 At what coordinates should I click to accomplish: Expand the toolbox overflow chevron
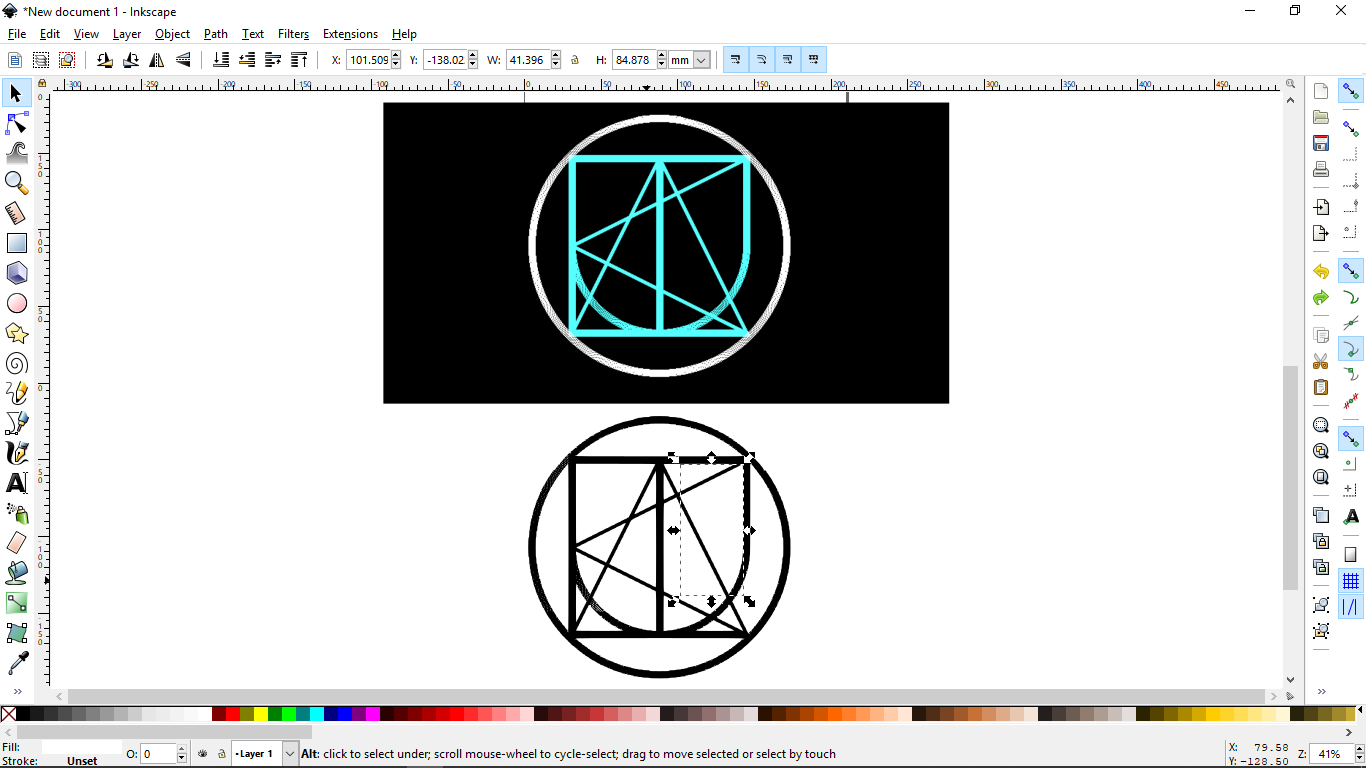[17, 691]
